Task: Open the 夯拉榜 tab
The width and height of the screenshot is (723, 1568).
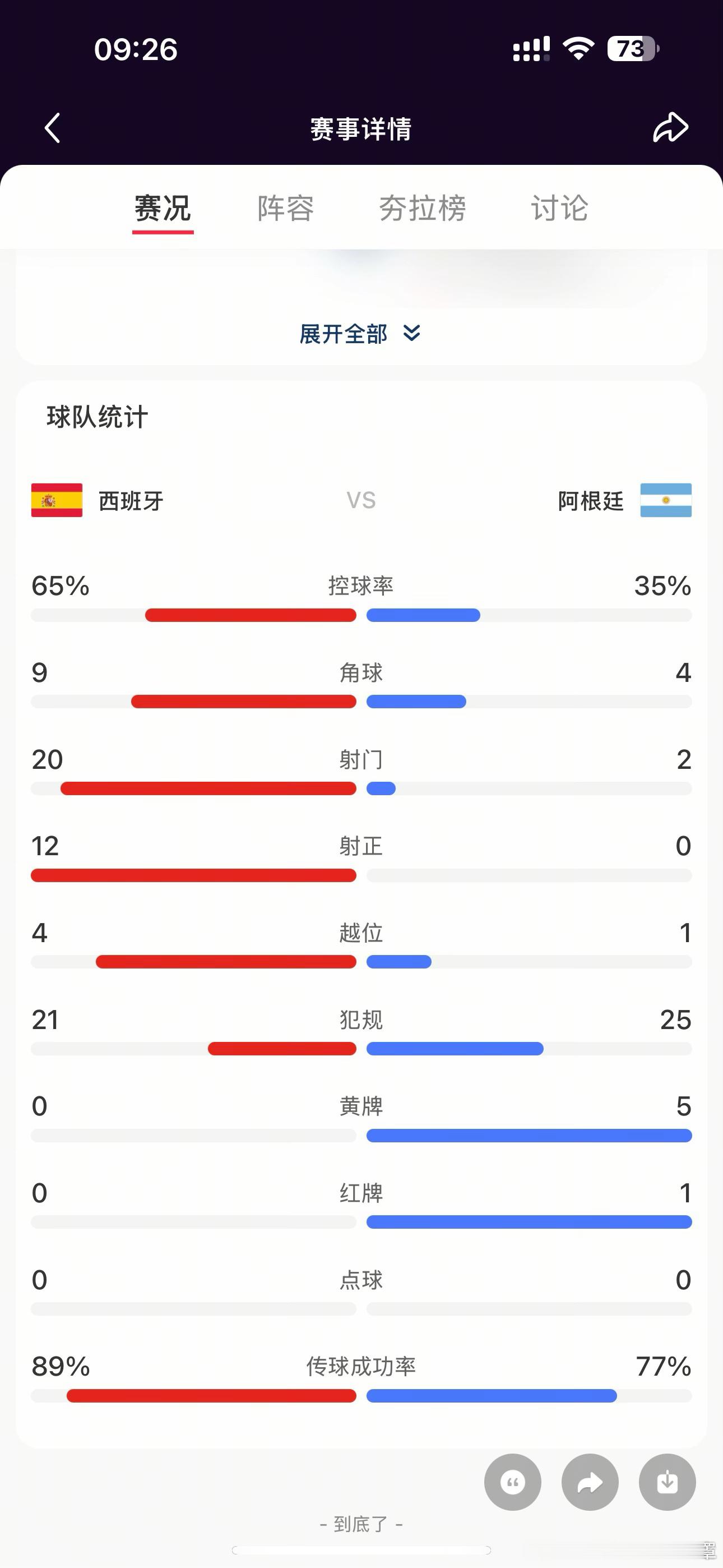Action: click(423, 208)
